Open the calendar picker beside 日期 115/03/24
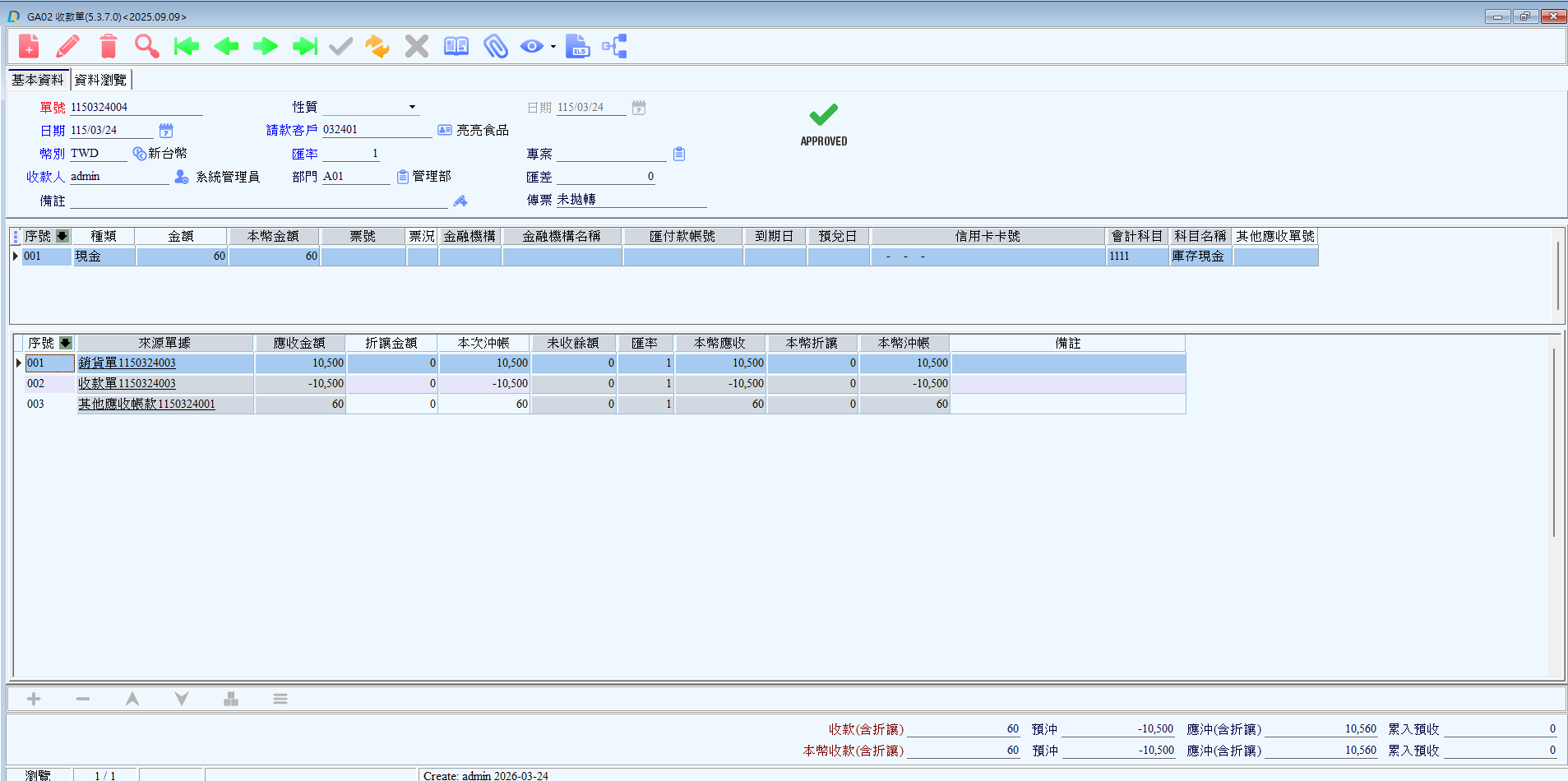 [x=166, y=131]
